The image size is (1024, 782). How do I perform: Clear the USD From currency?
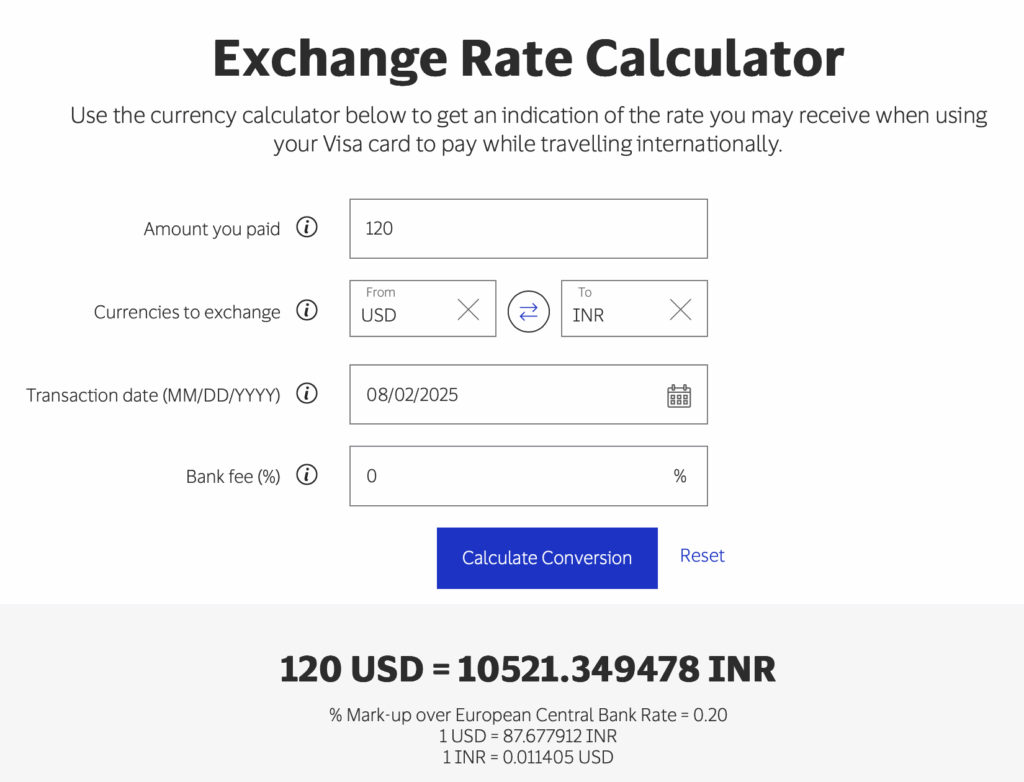click(468, 309)
